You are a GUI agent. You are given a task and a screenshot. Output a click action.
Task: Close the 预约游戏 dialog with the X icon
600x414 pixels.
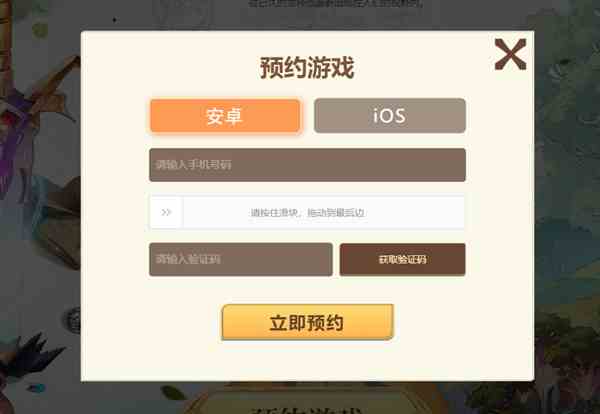tap(510, 54)
